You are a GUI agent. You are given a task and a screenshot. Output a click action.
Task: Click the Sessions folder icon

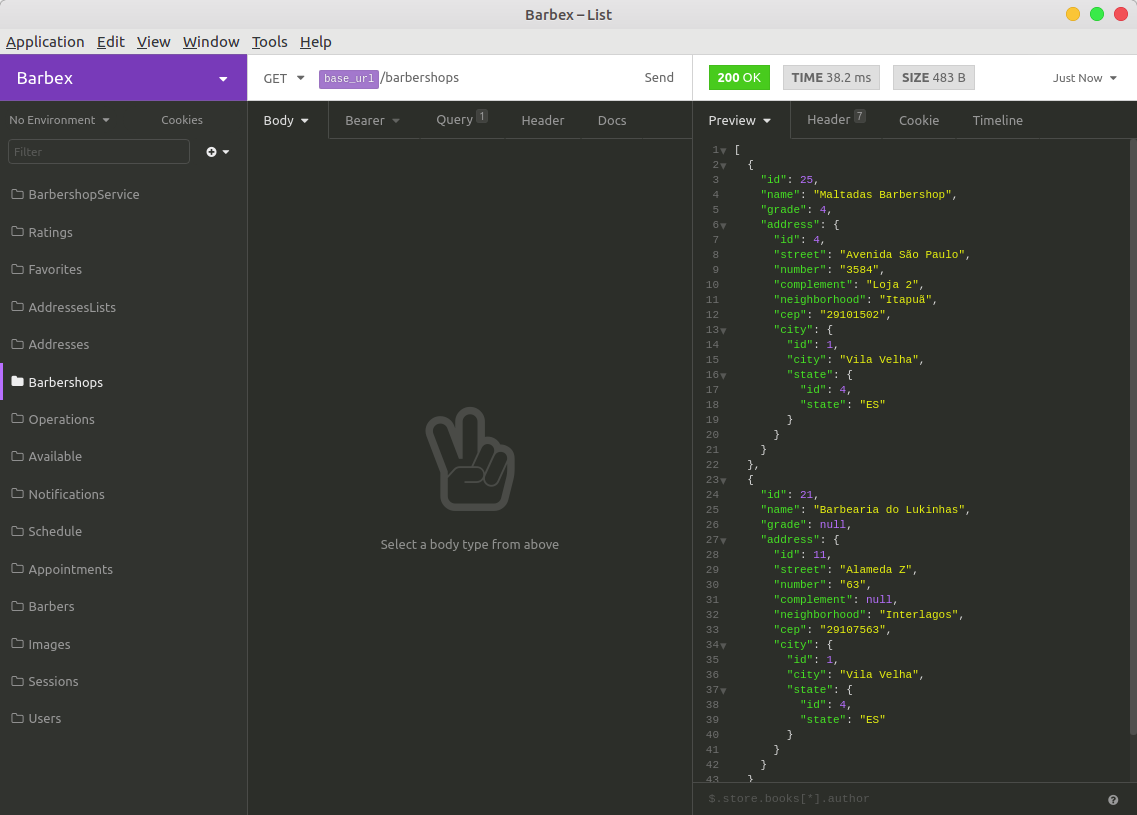[x=17, y=680]
